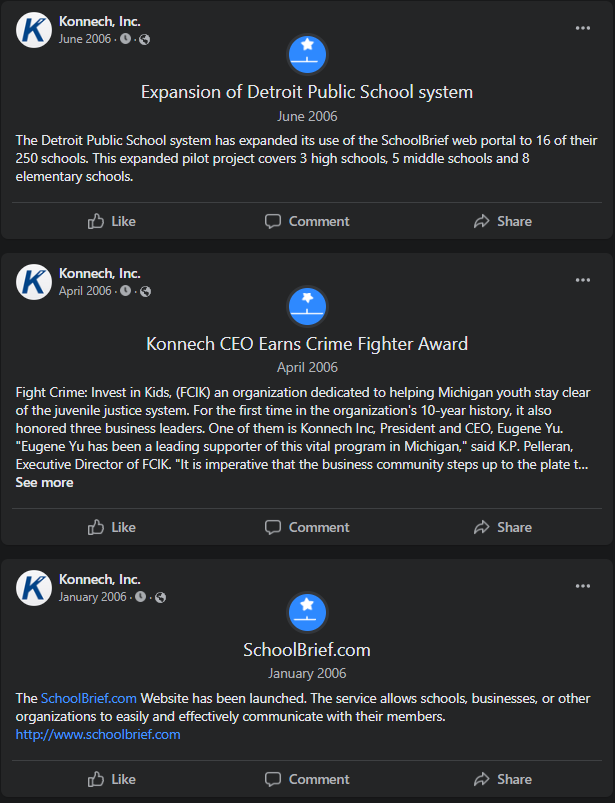615x803 pixels.
Task: Open the http://www.schoolbrief.com link
Action: tap(98, 734)
